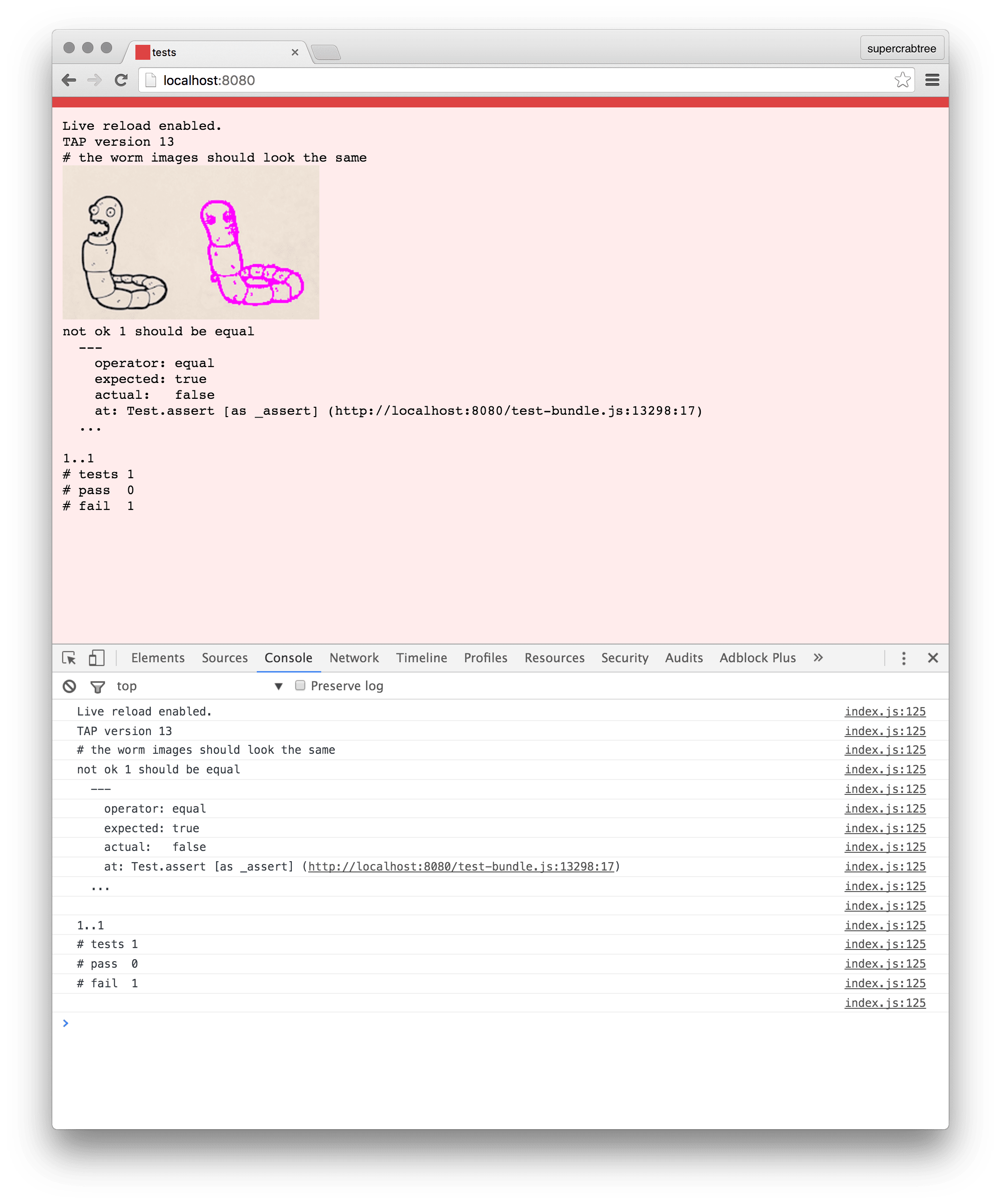Screen dimensions: 1001x1204
Task: Click the clear console icon
Action: click(68, 686)
